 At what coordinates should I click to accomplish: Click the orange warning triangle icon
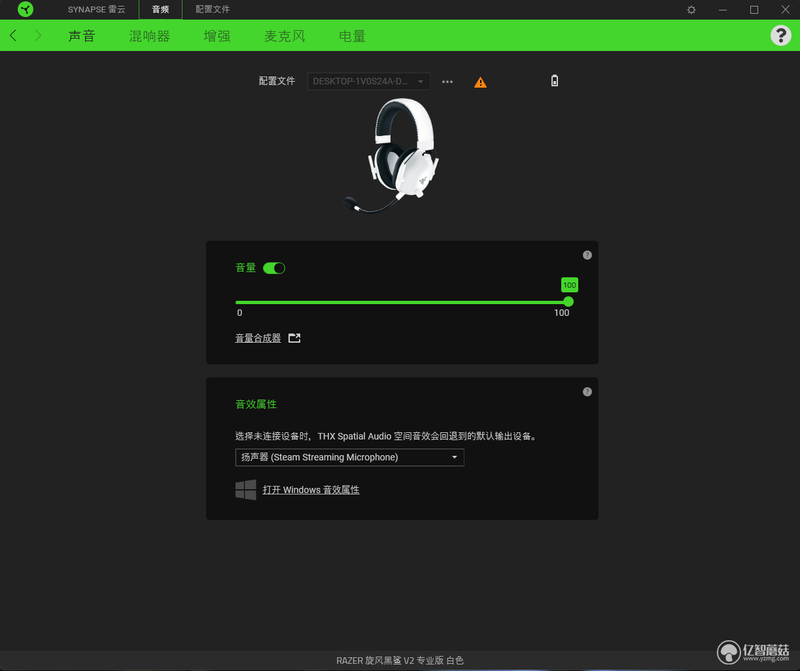click(x=480, y=82)
